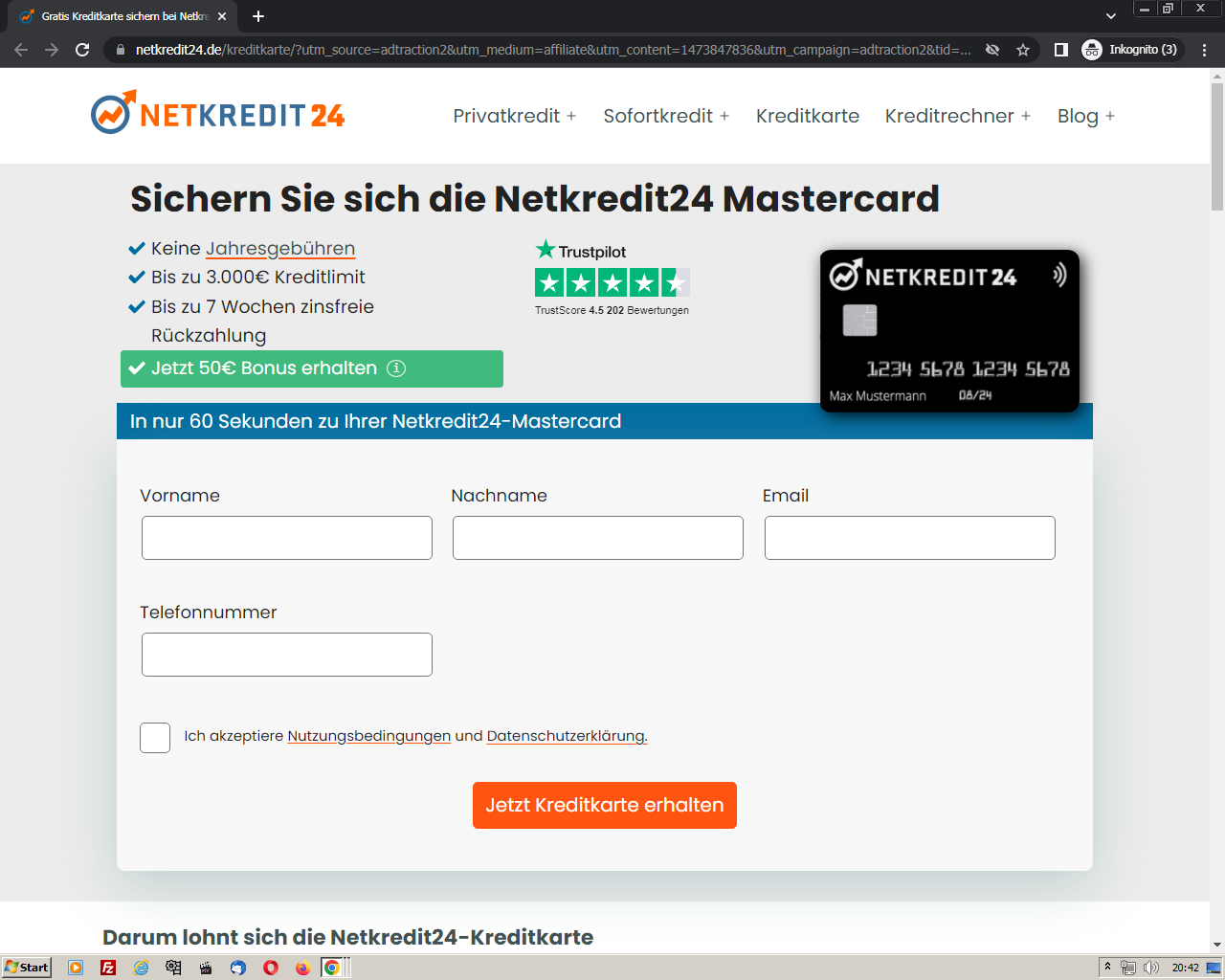
Task: Click the Jetzt 50€ Bonus erhalten banner
Action: click(x=312, y=368)
